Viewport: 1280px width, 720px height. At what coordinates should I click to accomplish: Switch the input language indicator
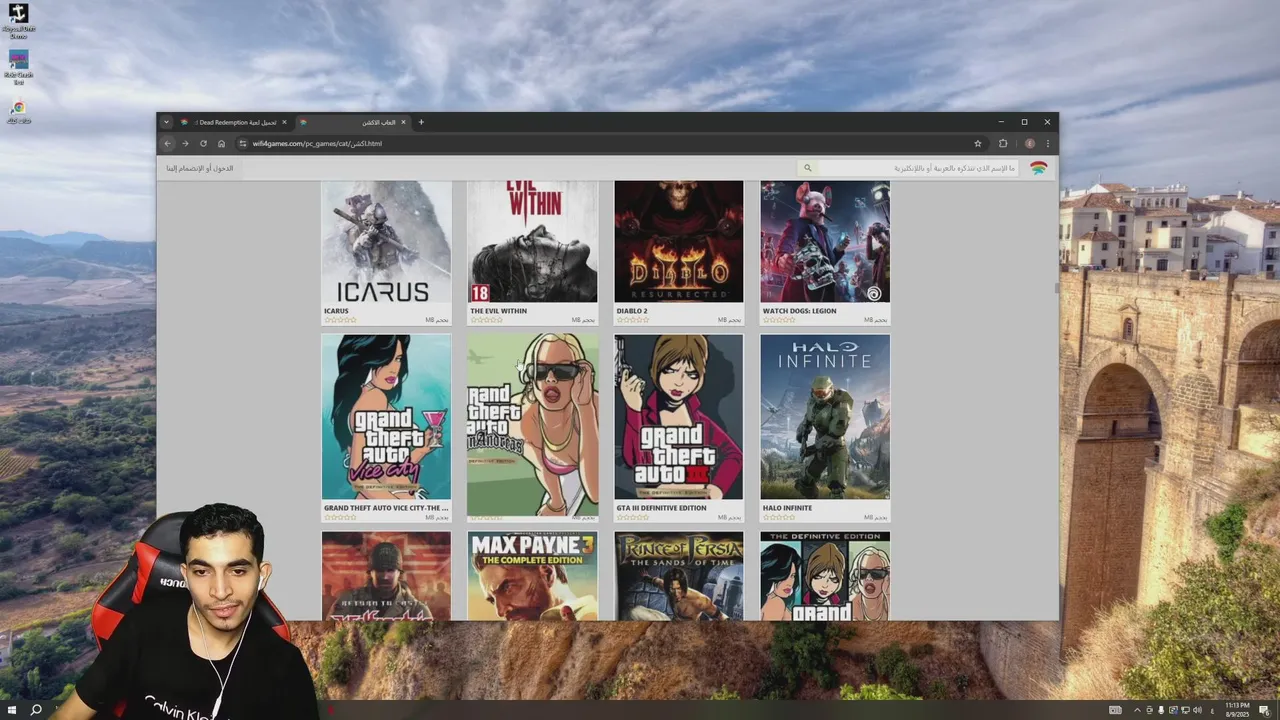click(1212, 710)
